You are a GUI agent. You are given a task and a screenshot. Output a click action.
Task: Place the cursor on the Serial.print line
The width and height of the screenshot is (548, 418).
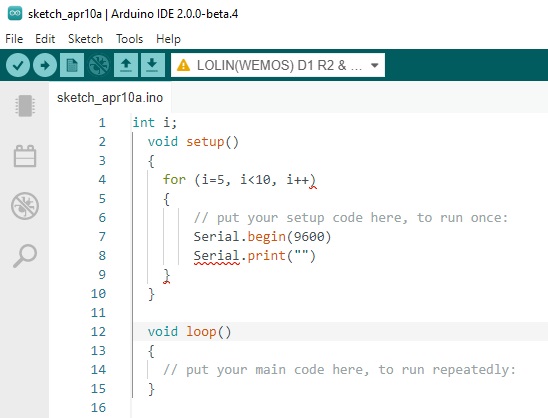click(255, 256)
